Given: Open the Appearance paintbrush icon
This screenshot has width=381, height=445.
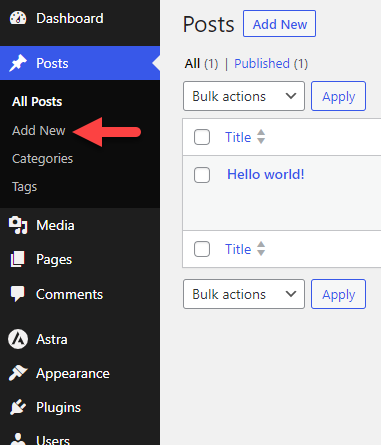Looking at the screenshot, I should [18, 373].
